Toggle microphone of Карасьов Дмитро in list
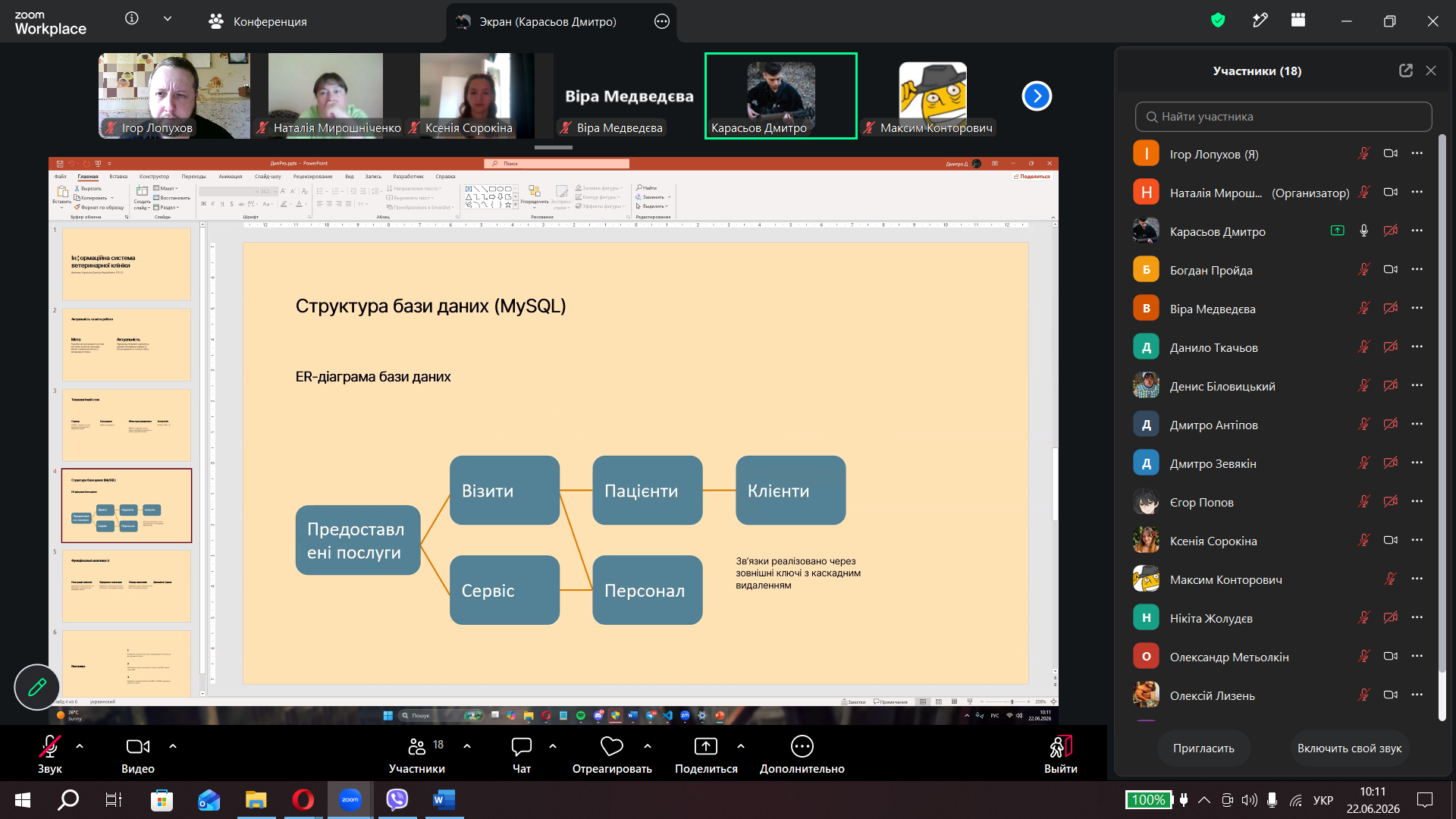 [x=1363, y=231]
